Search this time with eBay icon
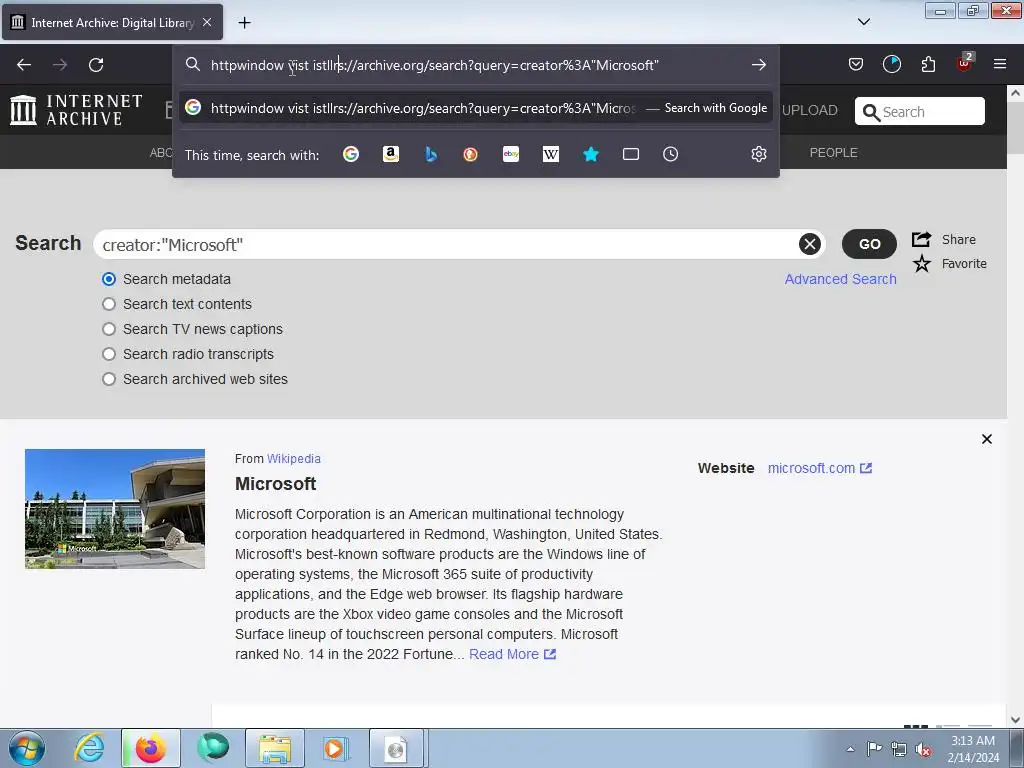Image resolution: width=1024 pixels, height=768 pixels. click(x=511, y=154)
